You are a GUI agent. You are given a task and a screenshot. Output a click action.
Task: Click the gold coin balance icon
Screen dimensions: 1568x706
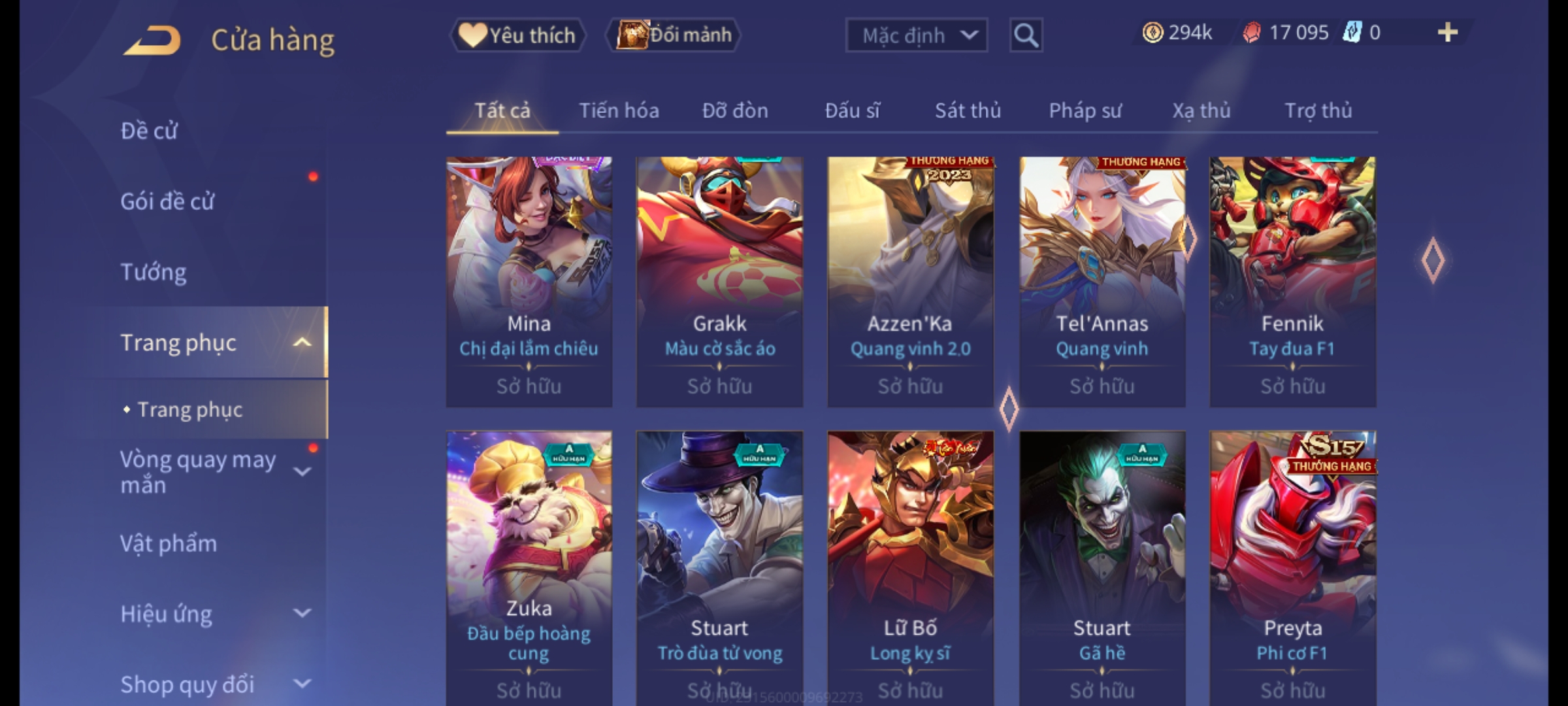coord(1152,33)
